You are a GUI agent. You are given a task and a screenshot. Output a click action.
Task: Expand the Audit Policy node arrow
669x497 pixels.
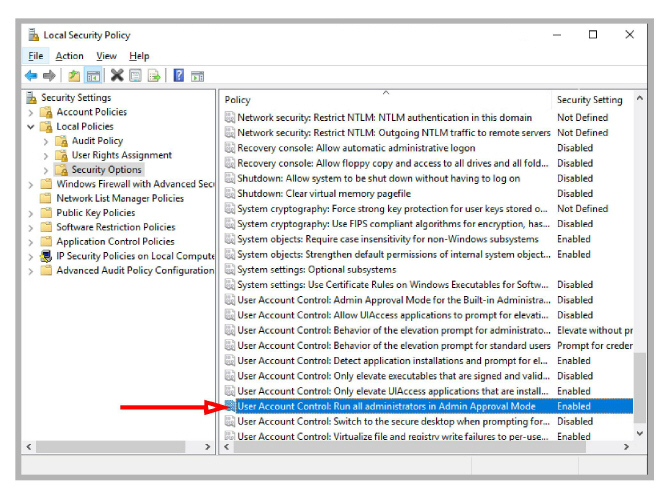(46, 141)
